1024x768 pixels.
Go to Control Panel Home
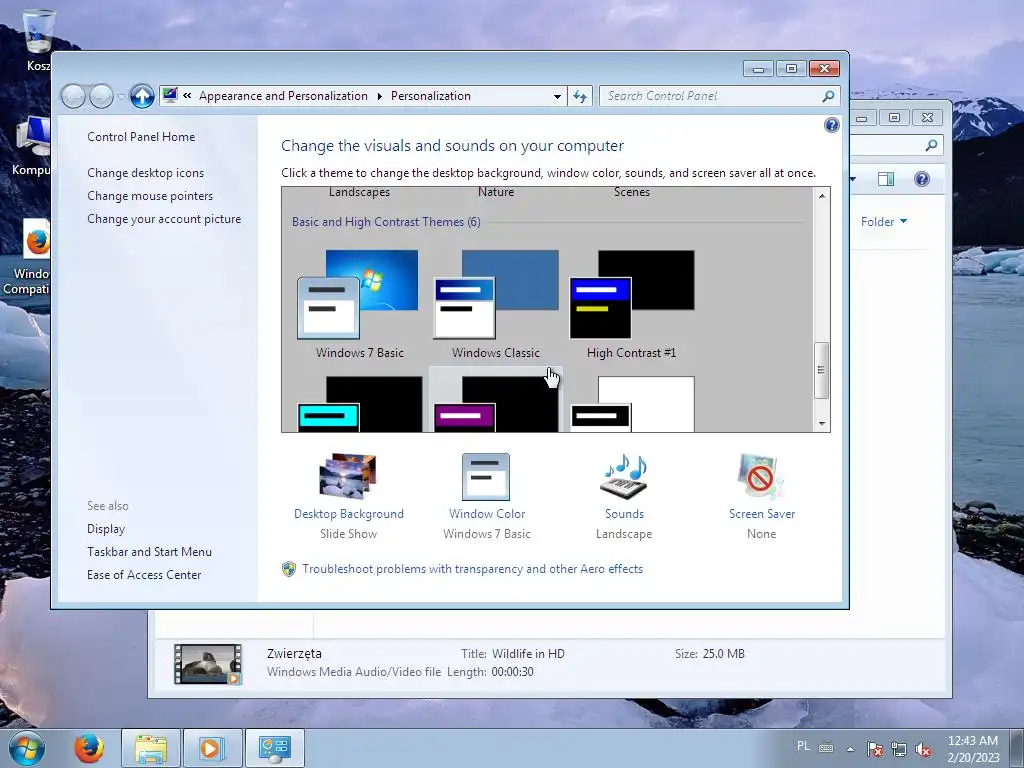click(141, 136)
